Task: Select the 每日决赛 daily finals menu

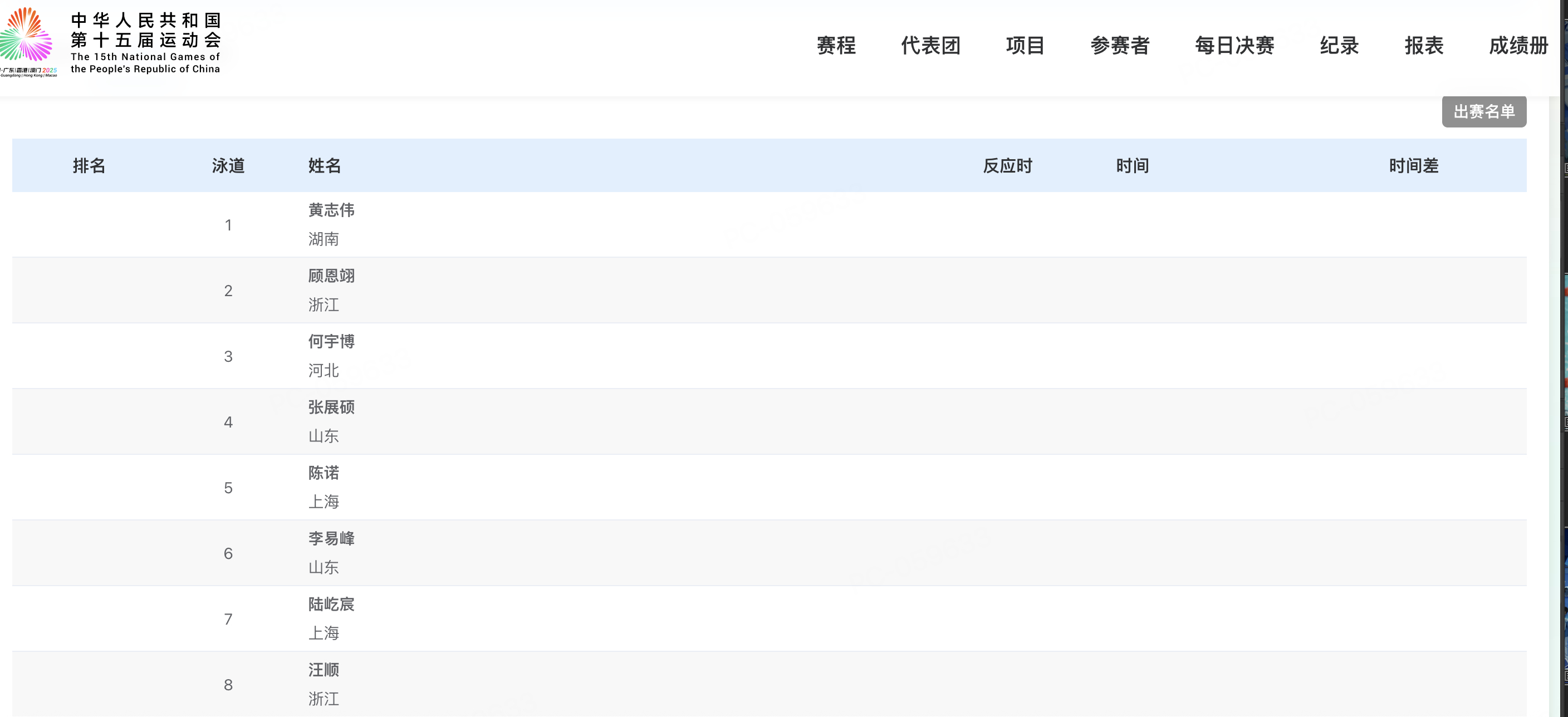Action: [1234, 46]
